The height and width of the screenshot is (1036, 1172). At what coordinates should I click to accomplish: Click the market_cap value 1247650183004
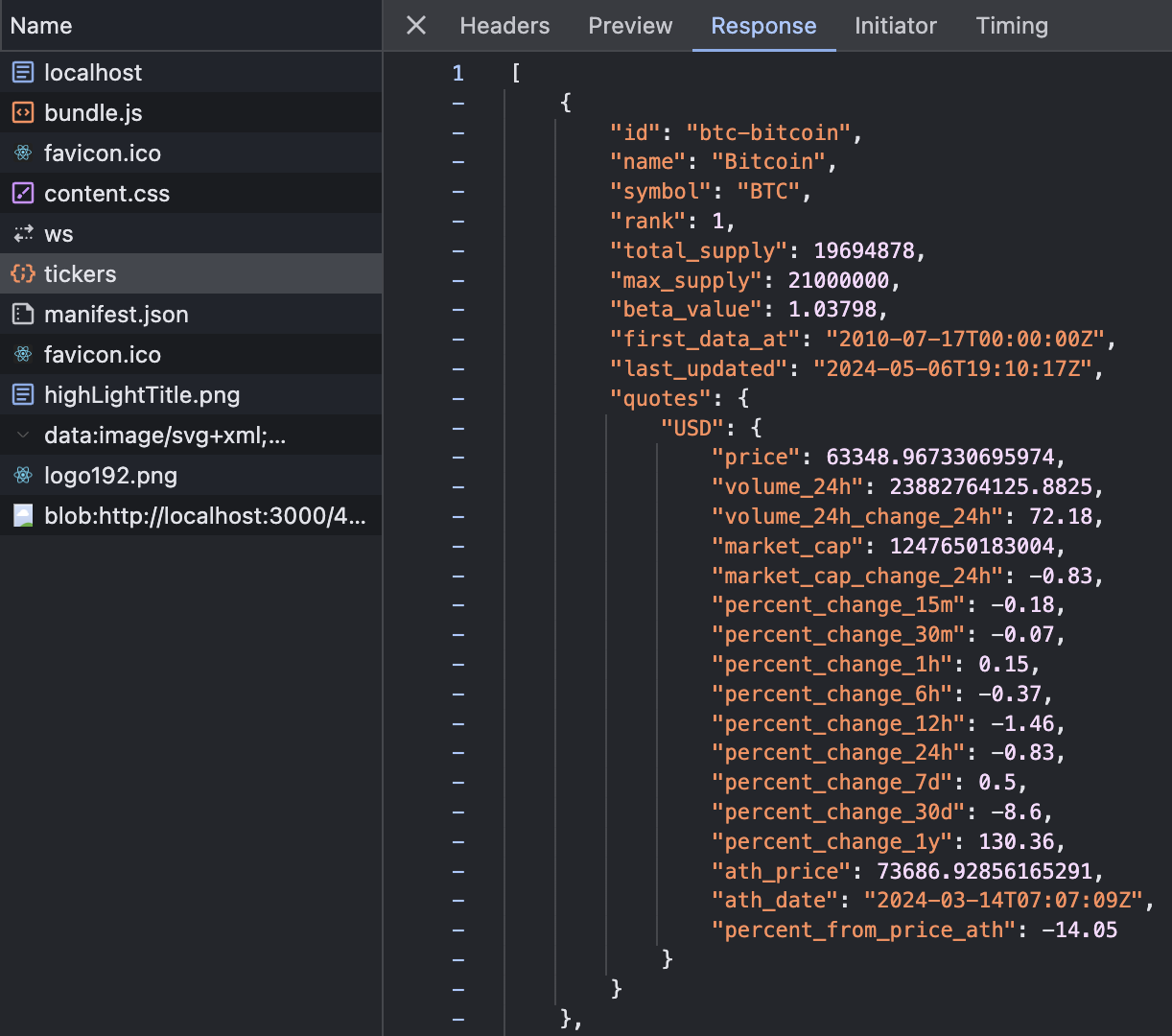click(973, 547)
